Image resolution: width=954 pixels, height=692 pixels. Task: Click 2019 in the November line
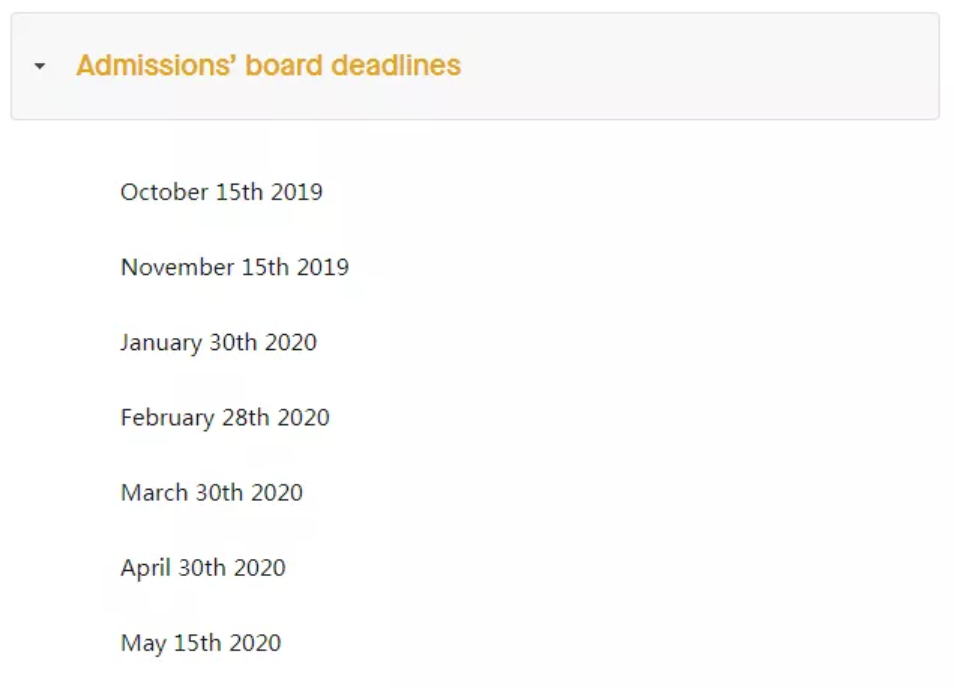coord(322,267)
